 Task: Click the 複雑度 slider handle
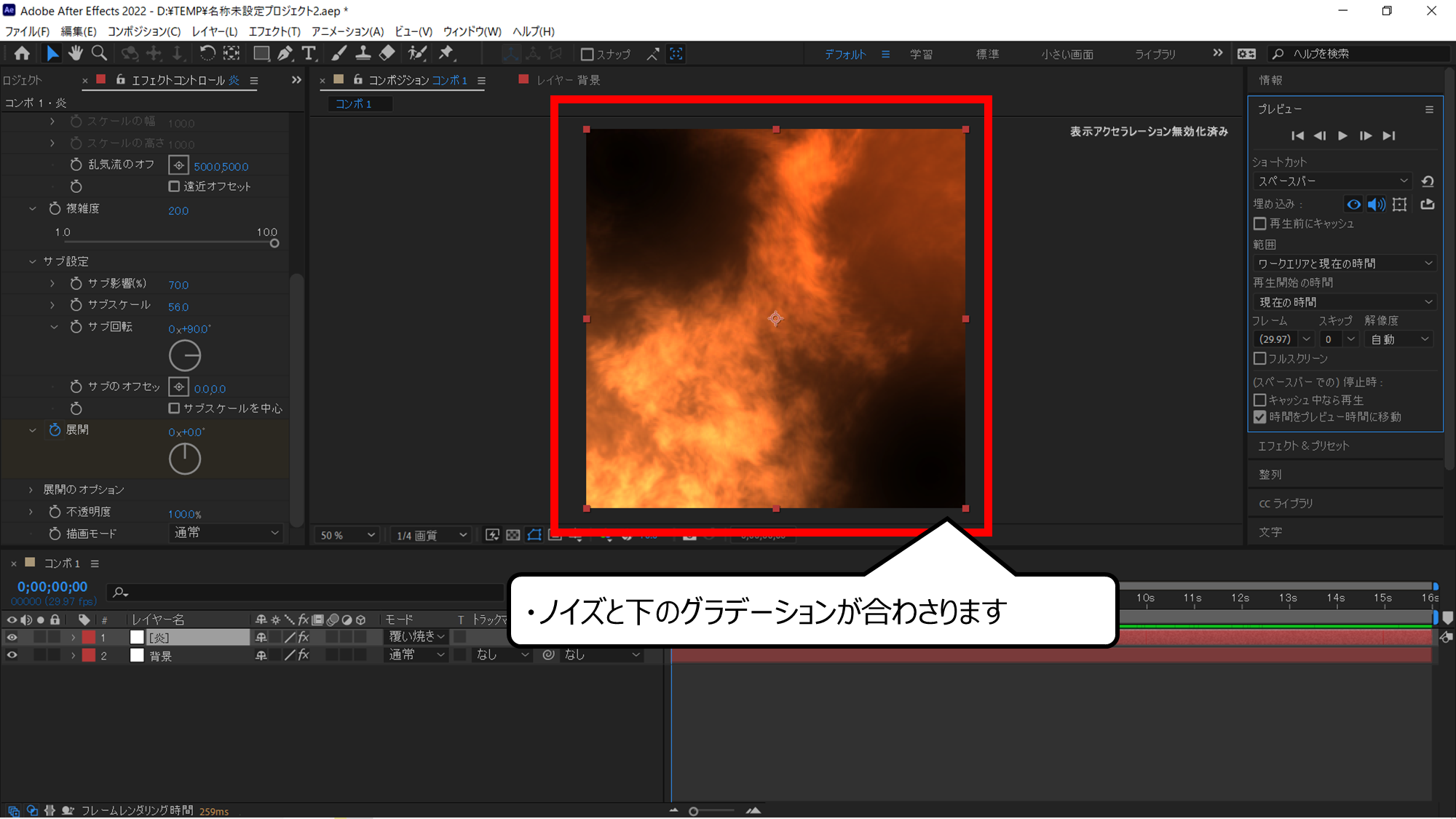point(274,243)
